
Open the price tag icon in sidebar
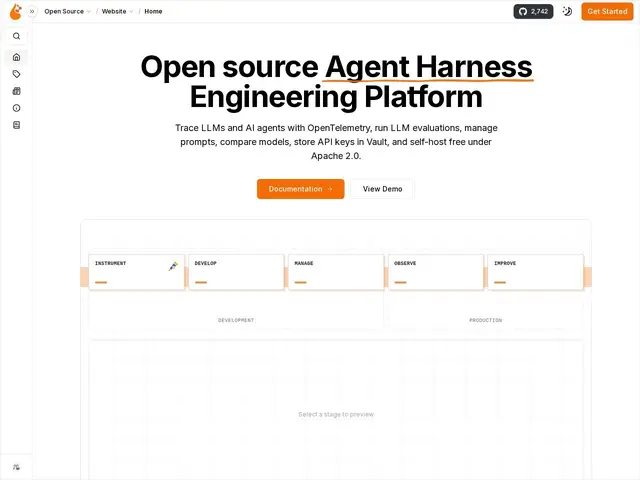point(16,74)
